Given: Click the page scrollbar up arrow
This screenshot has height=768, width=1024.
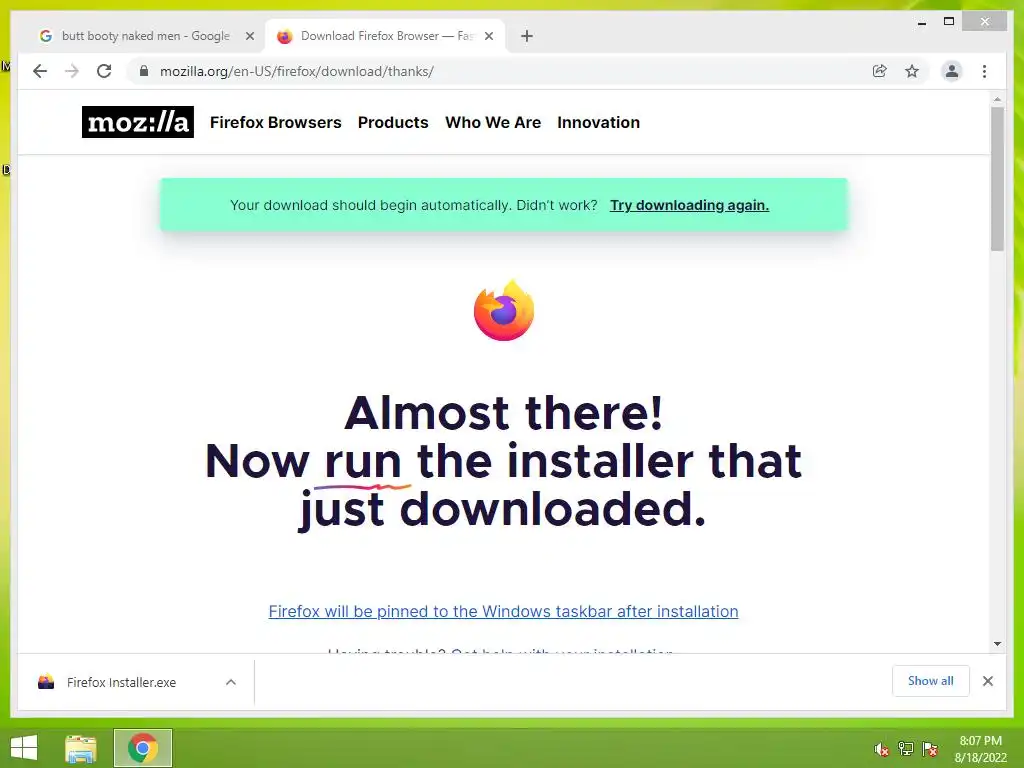Looking at the screenshot, I should (997, 99).
